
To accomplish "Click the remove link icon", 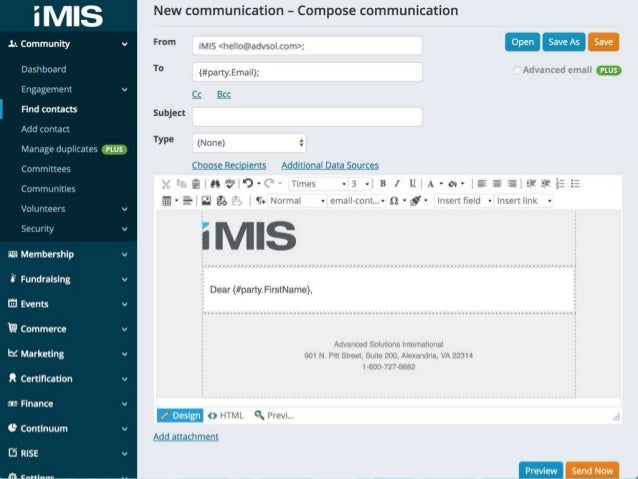I will tap(236, 201).
